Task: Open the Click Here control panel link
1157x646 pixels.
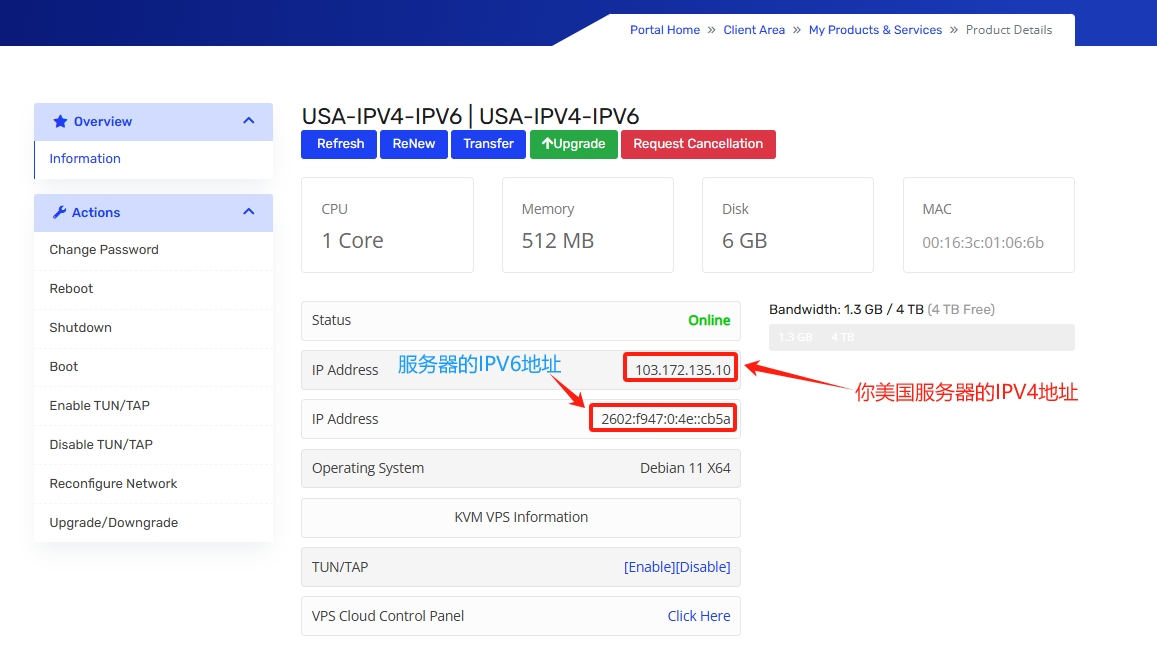Action: point(699,616)
